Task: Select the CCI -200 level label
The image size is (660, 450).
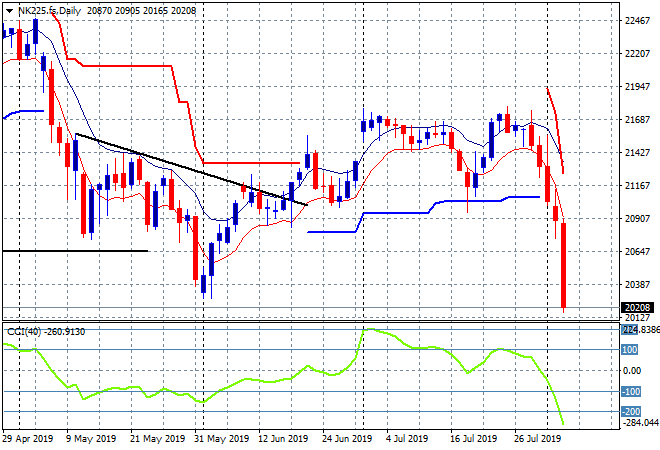Action: (x=631, y=412)
